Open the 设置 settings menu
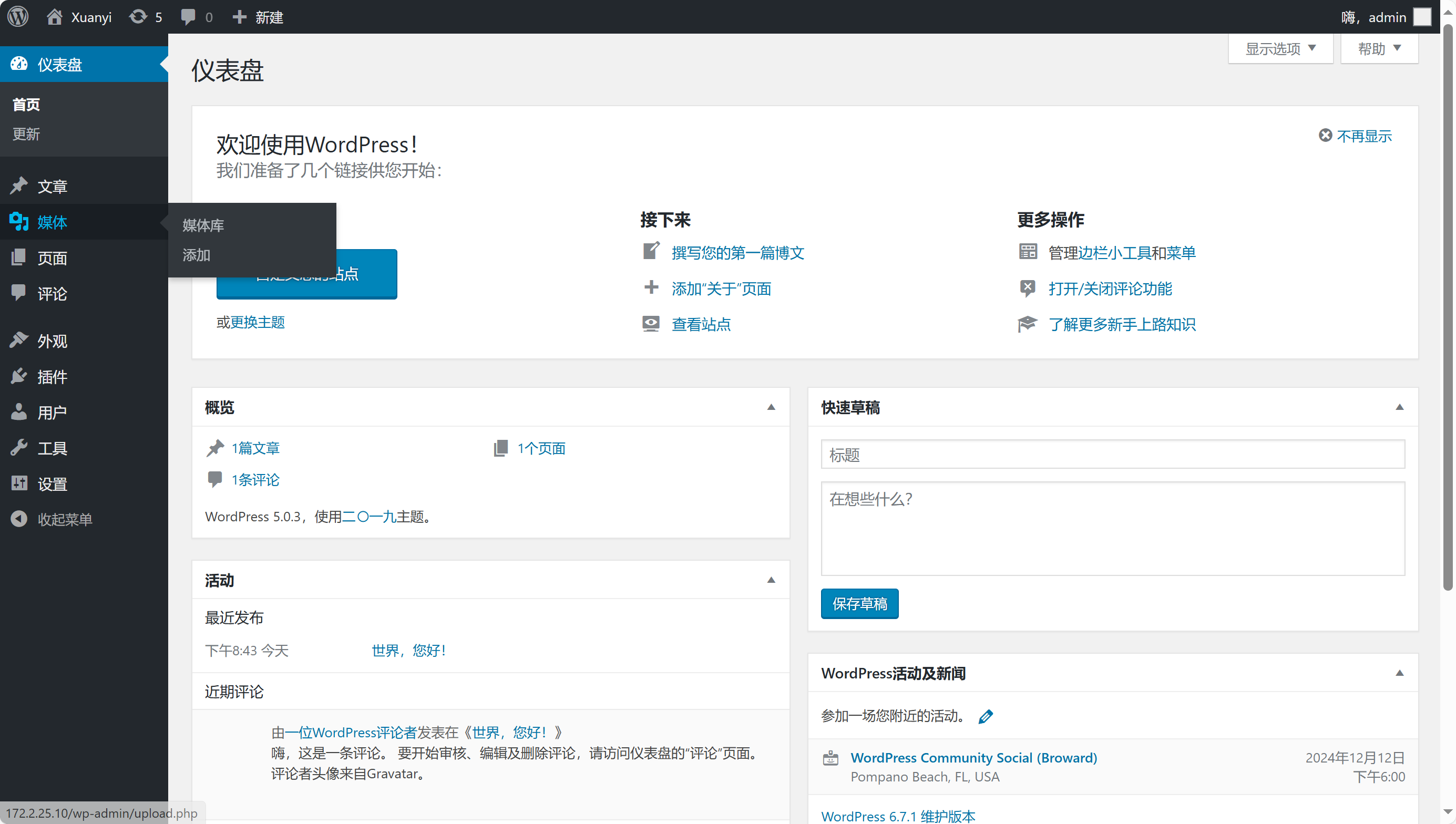 [52, 484]
